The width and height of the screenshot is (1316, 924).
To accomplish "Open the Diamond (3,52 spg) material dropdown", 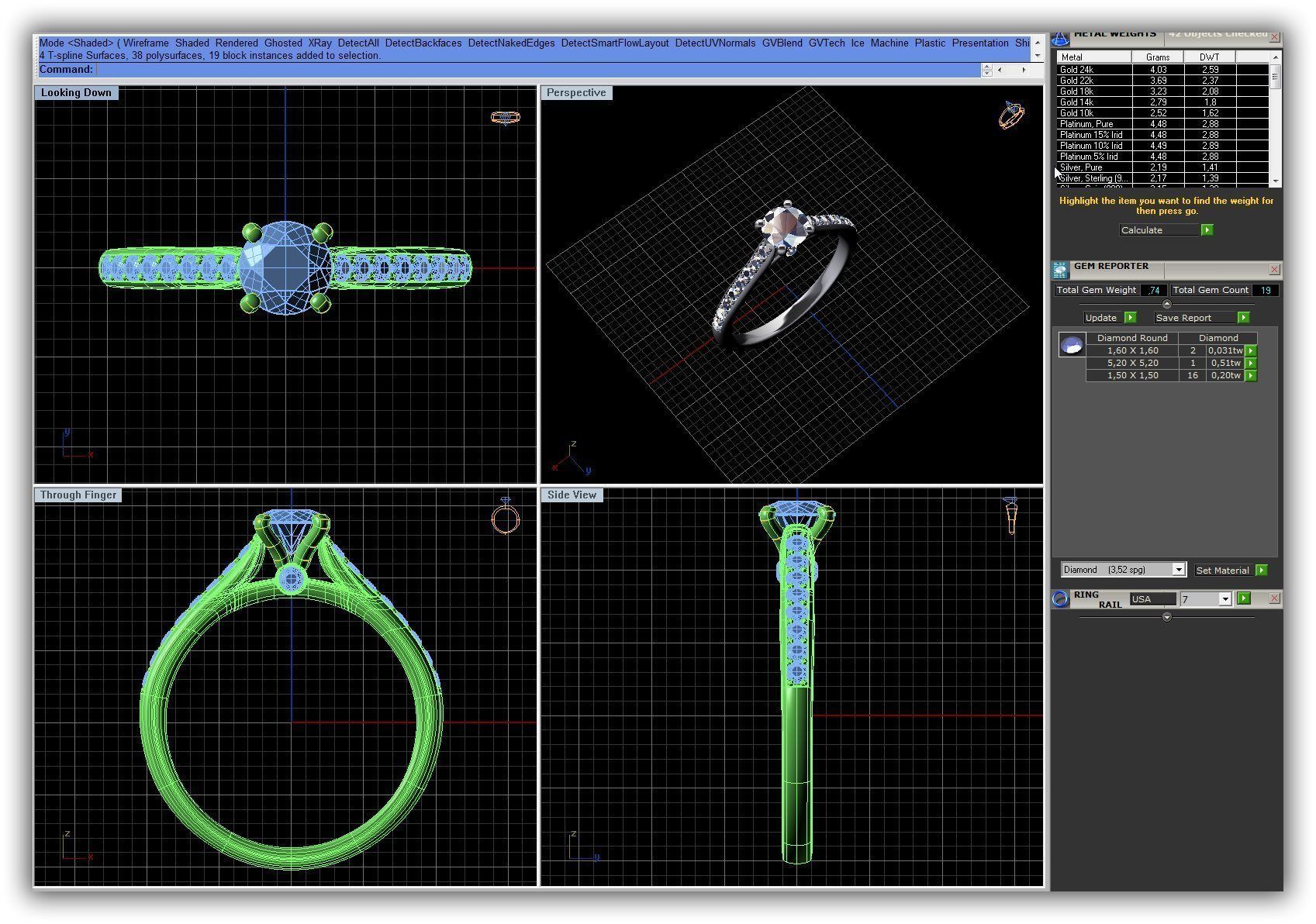I will [x=1179, y=570].
